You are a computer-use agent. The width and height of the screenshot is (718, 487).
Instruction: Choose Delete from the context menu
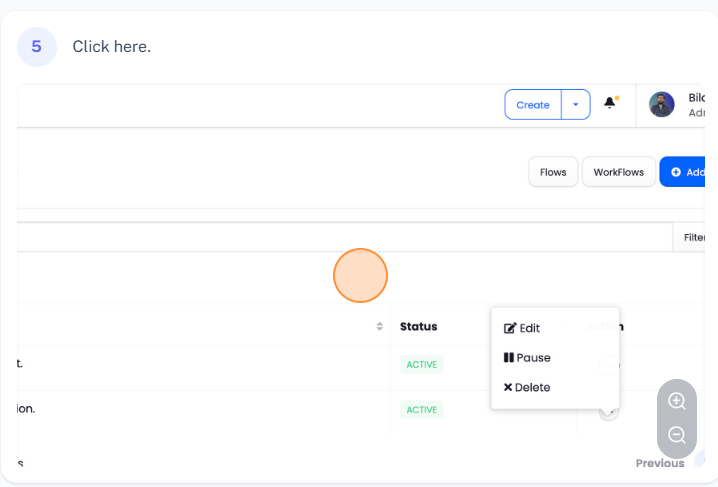(527, 387)
